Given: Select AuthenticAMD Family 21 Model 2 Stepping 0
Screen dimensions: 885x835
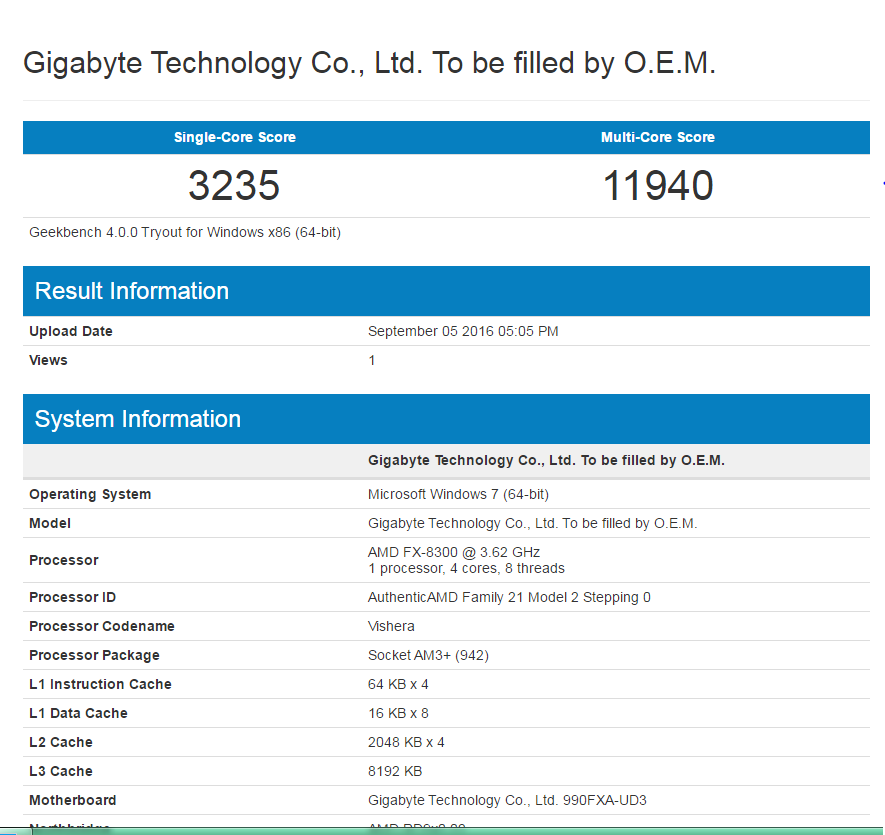Looking at the screenshot, I should tap(509, 597).
